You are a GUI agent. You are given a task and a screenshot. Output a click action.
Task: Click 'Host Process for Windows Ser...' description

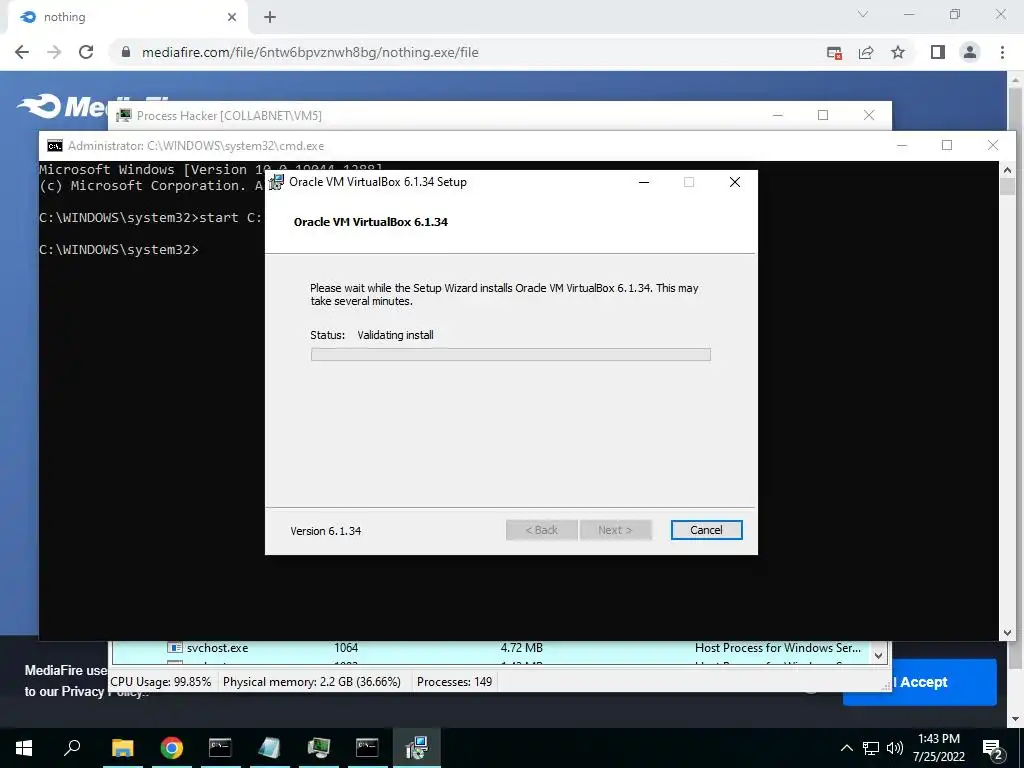tap(778, 648)
